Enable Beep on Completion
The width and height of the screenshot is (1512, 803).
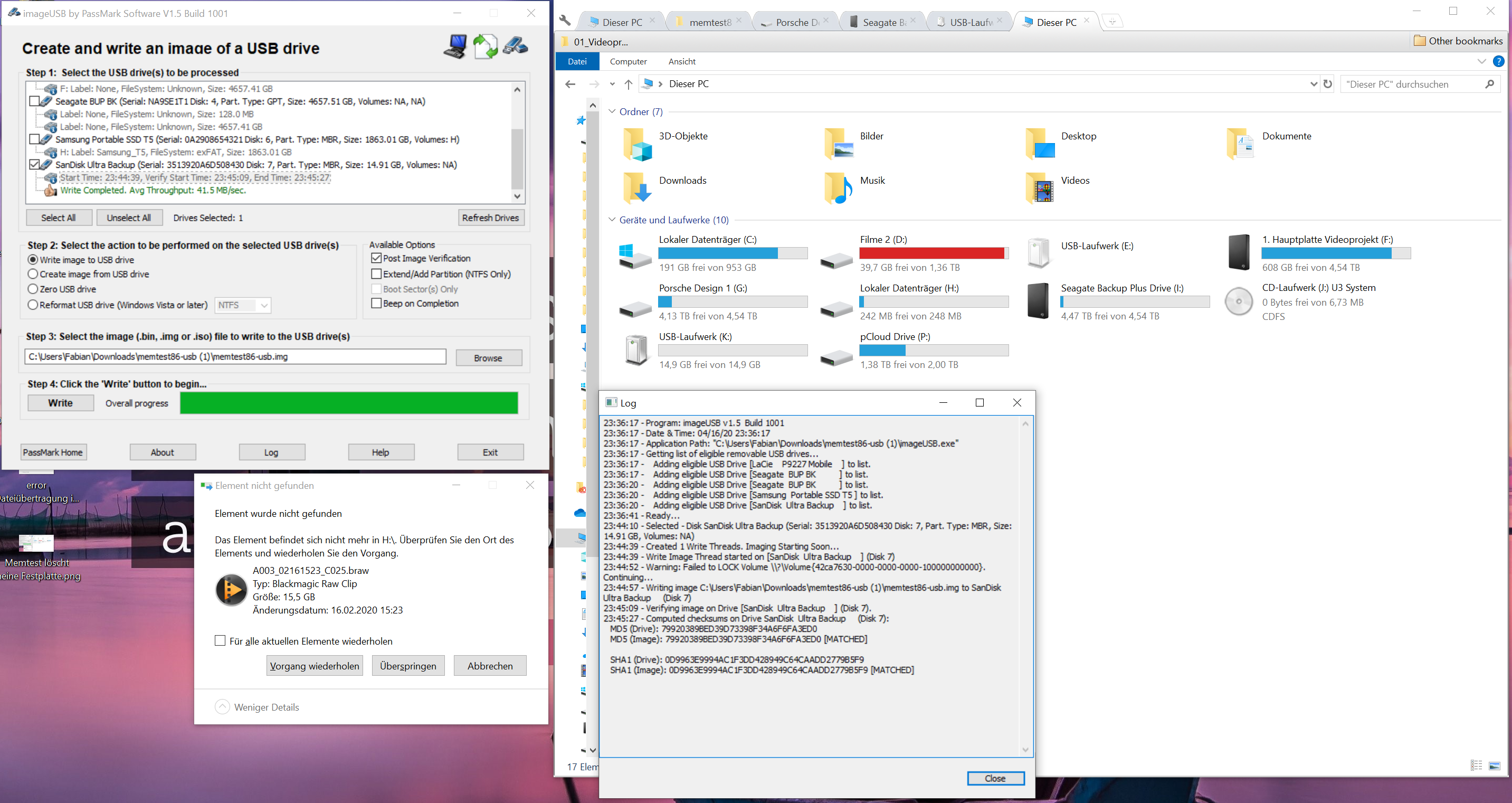click(377, 304)
